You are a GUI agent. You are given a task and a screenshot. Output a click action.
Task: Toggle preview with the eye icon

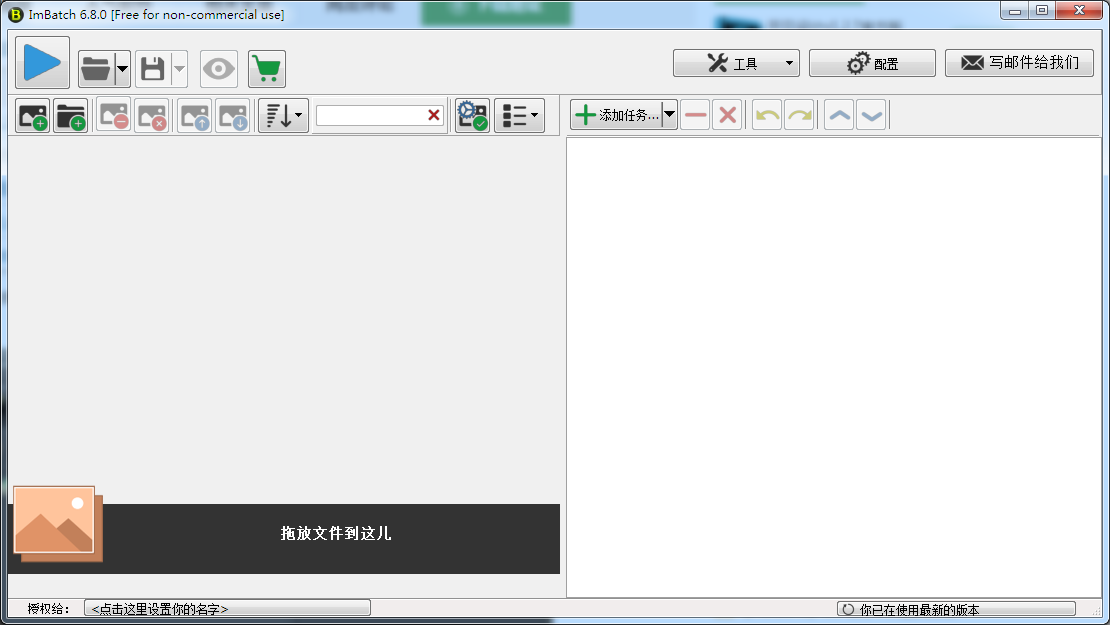[219, 69]
